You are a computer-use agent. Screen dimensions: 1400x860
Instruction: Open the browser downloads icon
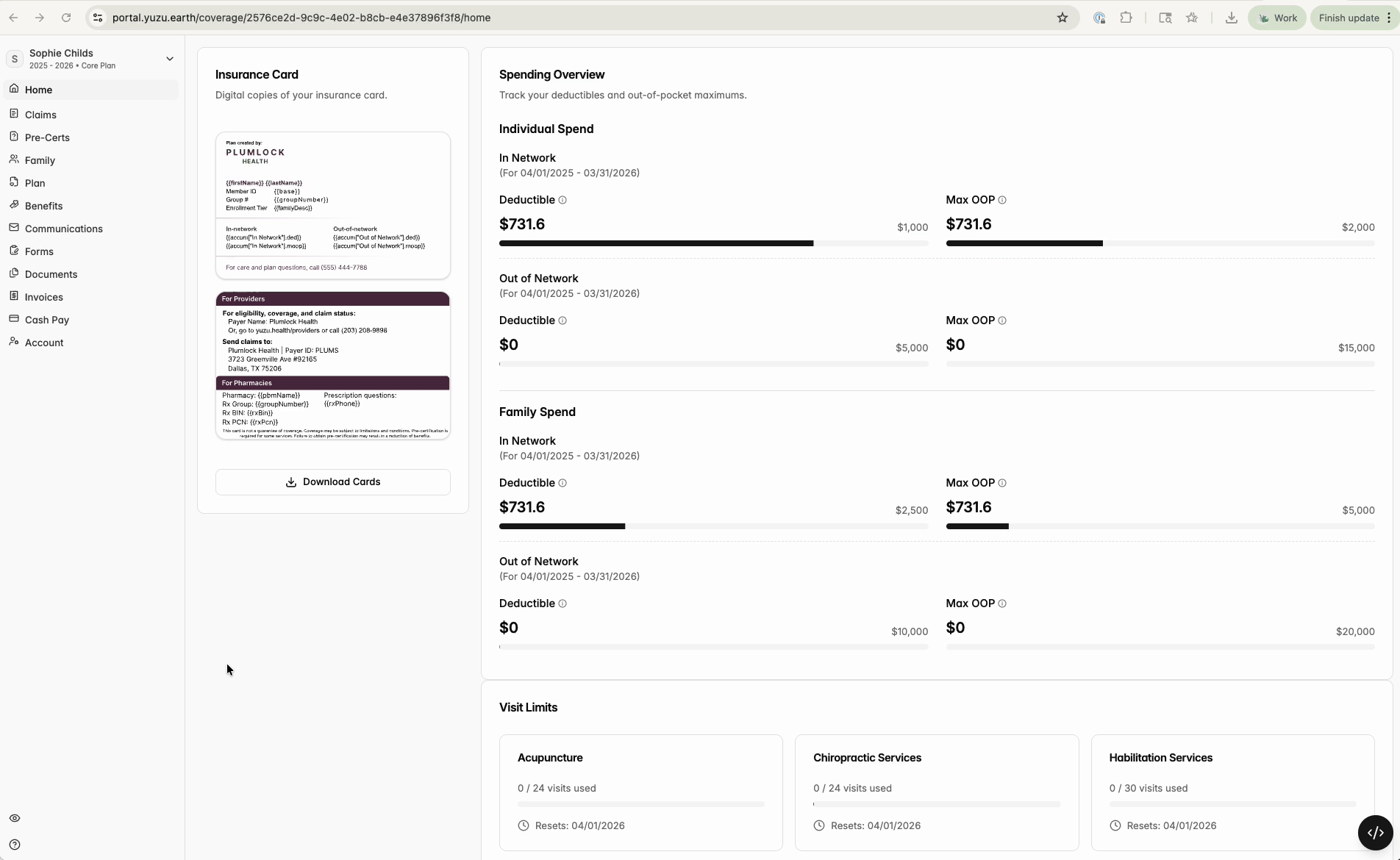(1231, 18)
